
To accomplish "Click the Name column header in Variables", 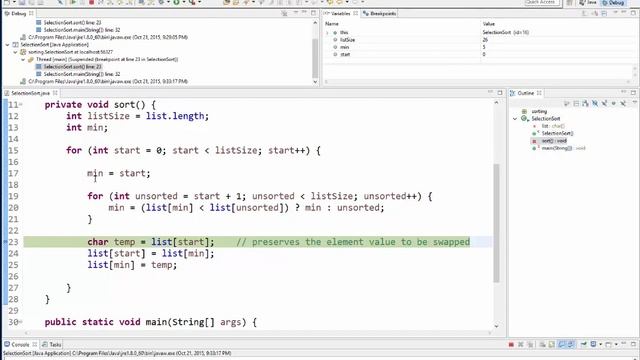I will [x=331, y=24].
